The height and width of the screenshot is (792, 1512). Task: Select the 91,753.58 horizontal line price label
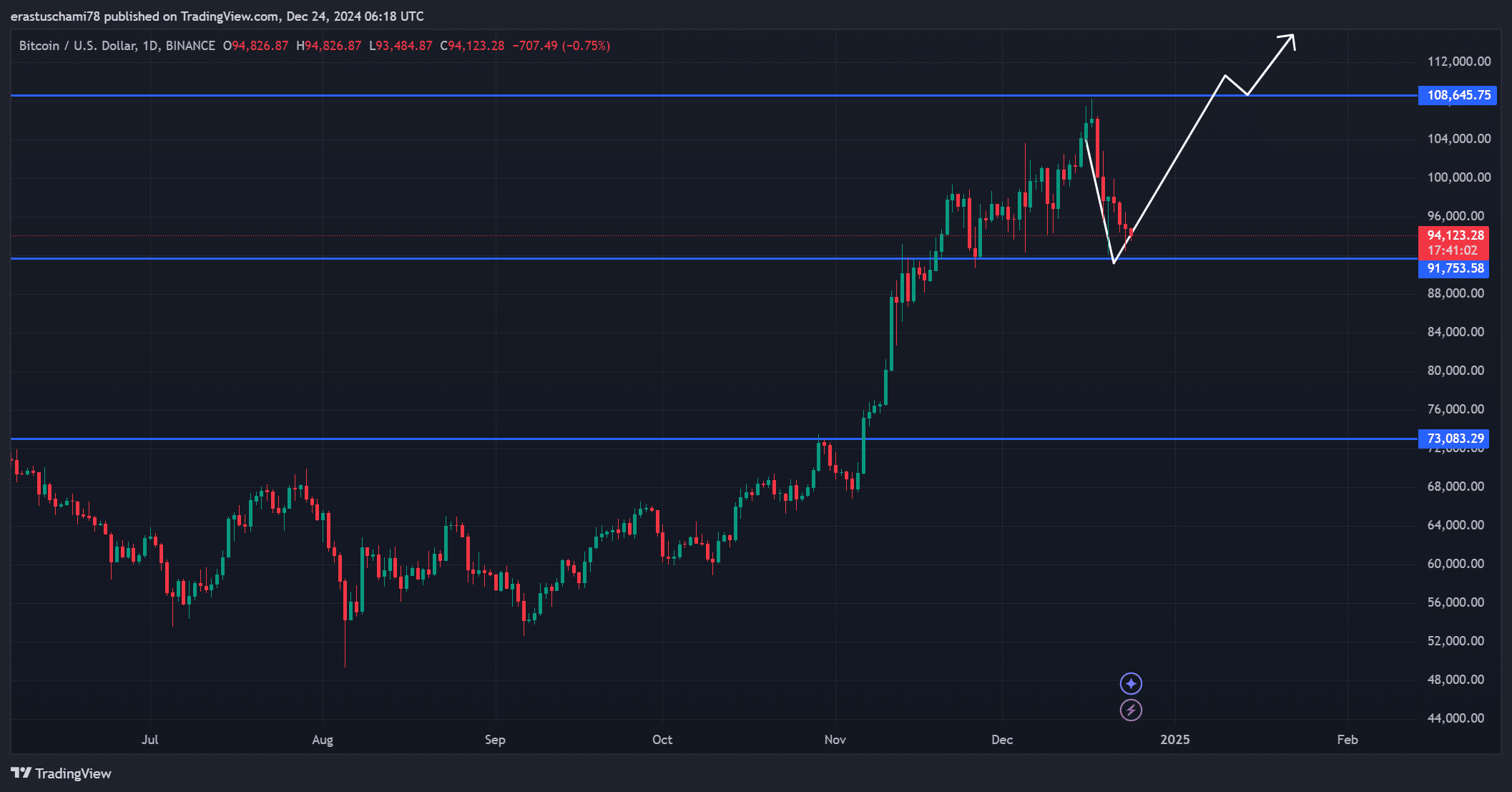[x=1454, y=268]
